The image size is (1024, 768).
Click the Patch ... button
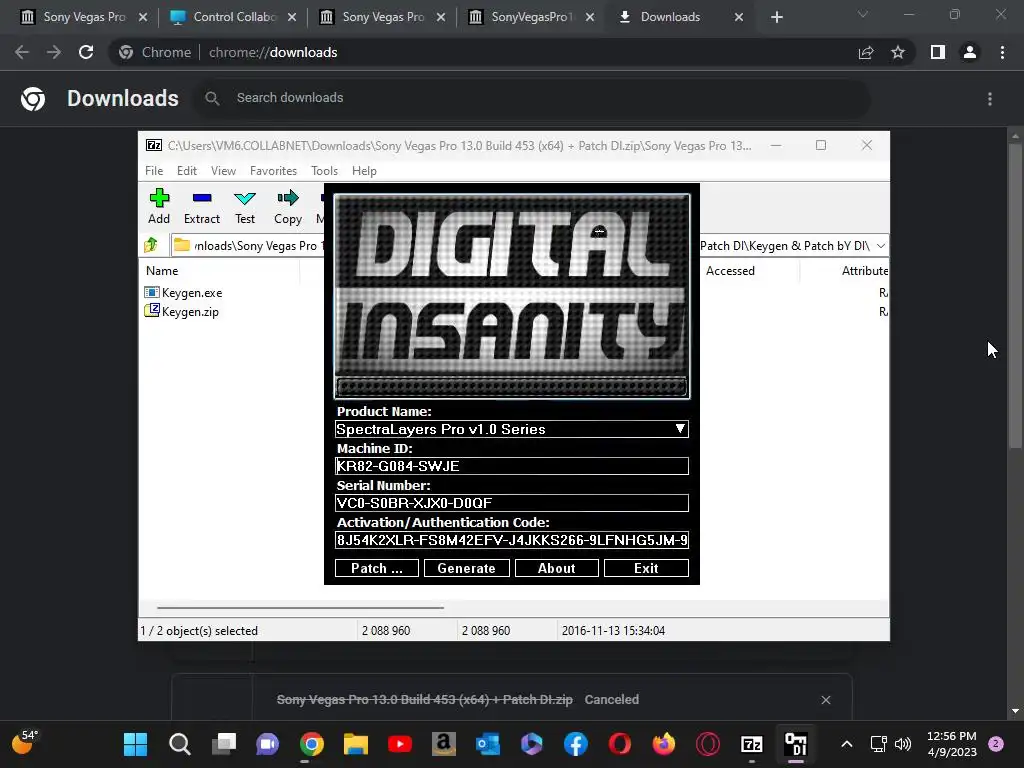377,568
